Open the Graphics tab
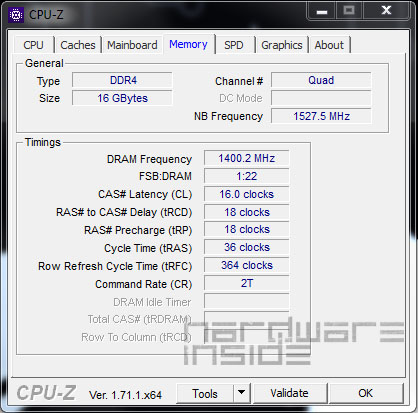Screen dimensions: 418x413 (x=282, y=45)
